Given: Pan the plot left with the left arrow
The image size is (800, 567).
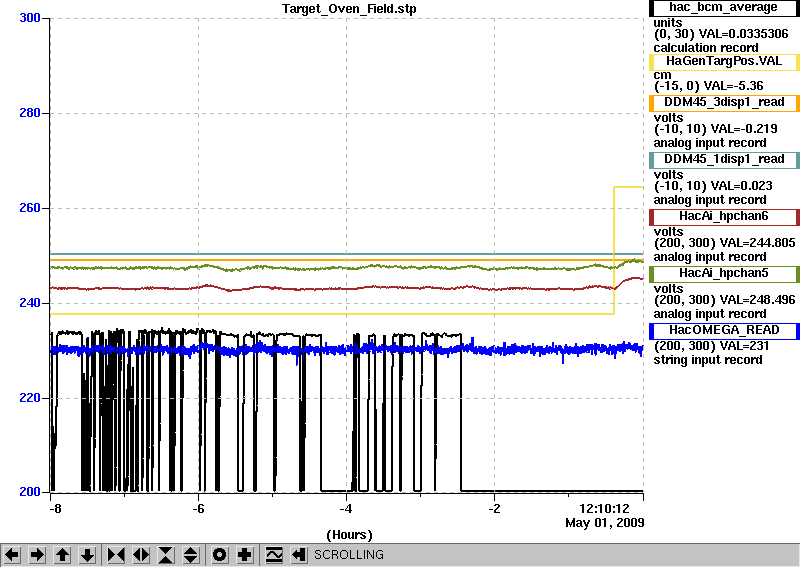Looking at the screenshot, I should tap(12, 555).
